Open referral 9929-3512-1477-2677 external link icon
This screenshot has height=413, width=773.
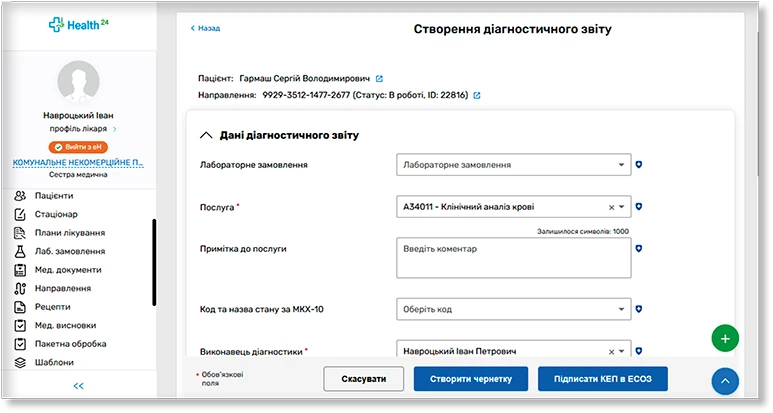[x=477, y=96]
